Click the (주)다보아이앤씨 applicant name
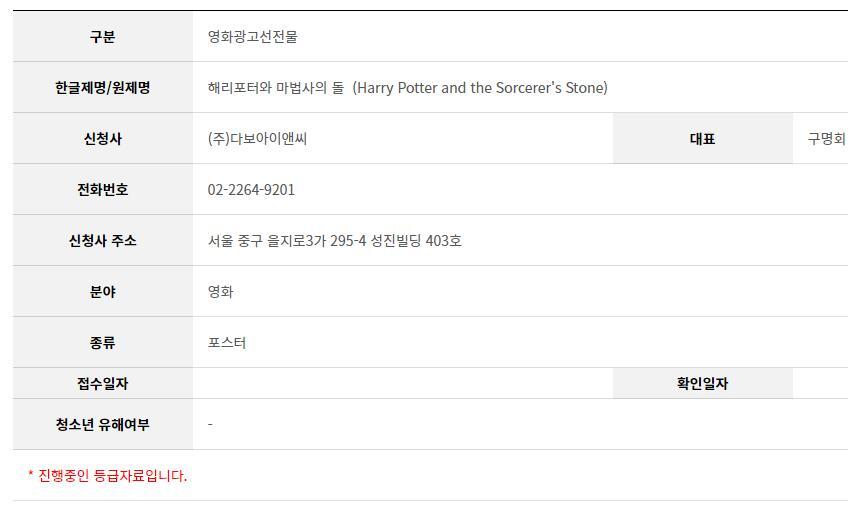This screenshot has height=519, width=848. click(x=257, y=139)
